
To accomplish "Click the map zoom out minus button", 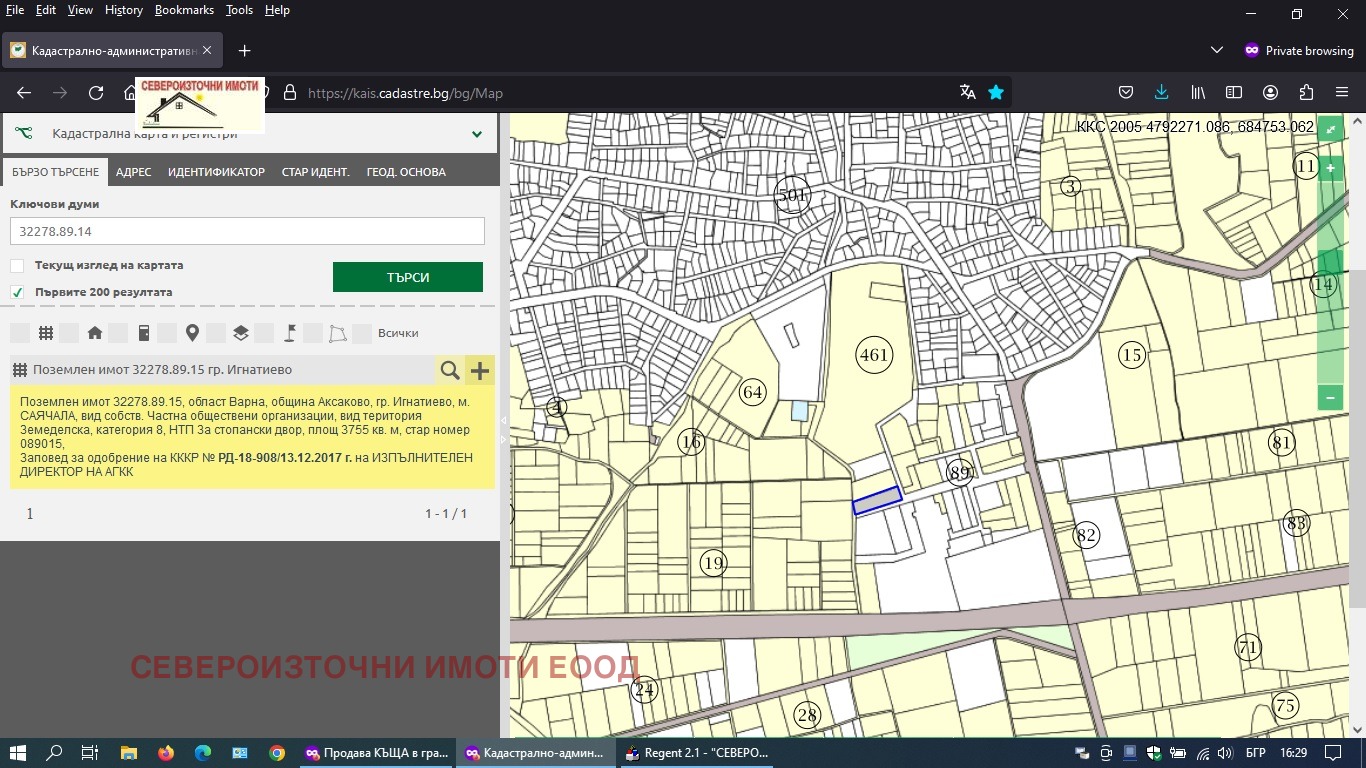I will pos(1330,397).
